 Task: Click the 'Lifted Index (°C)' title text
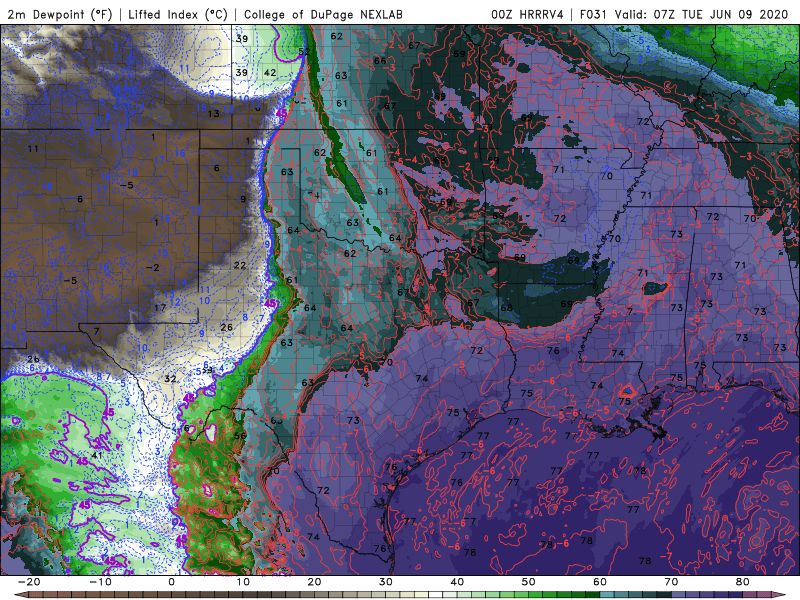[x=178, y=14]
